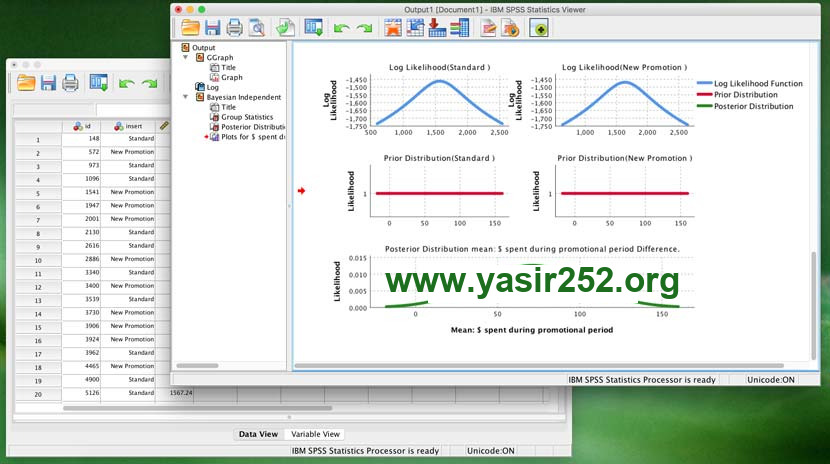Select row header 20 in Data Editor
Viewport: 830px width, 464px height.
click(38, 394)
